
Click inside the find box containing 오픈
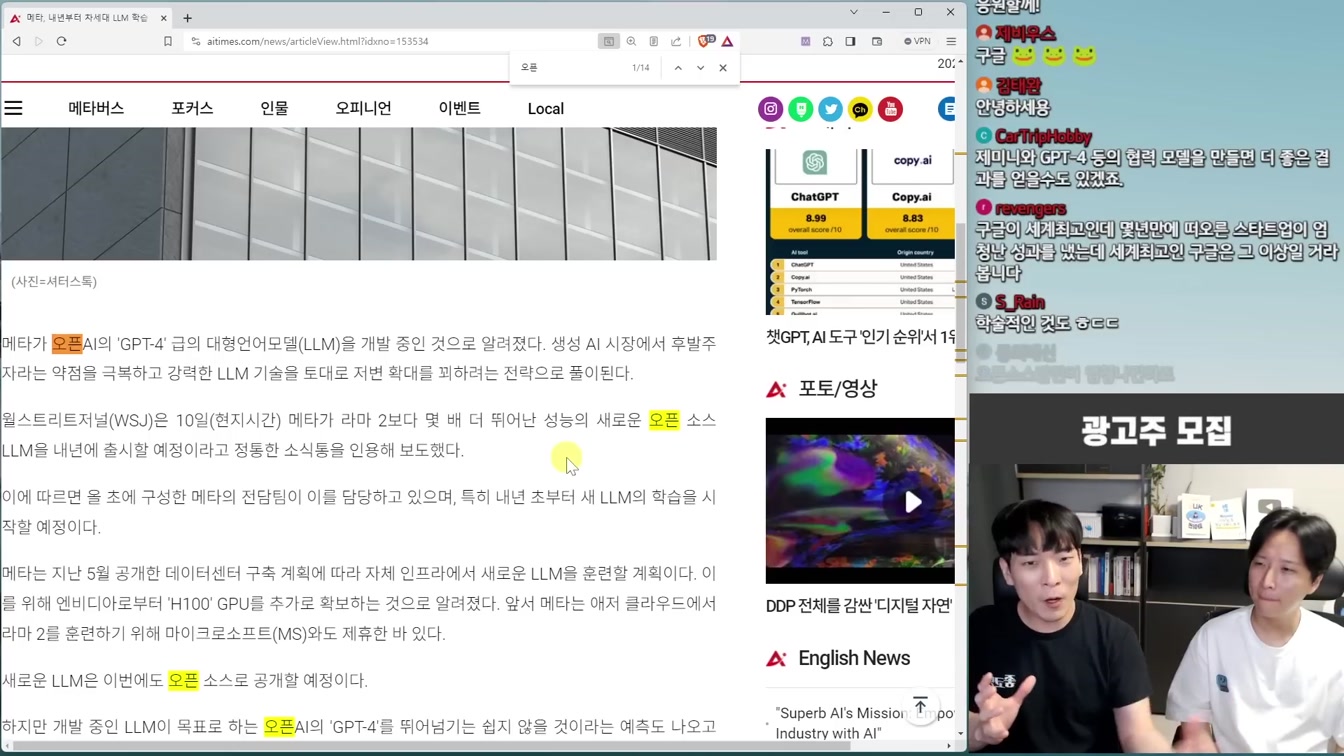tap(570, 67)
